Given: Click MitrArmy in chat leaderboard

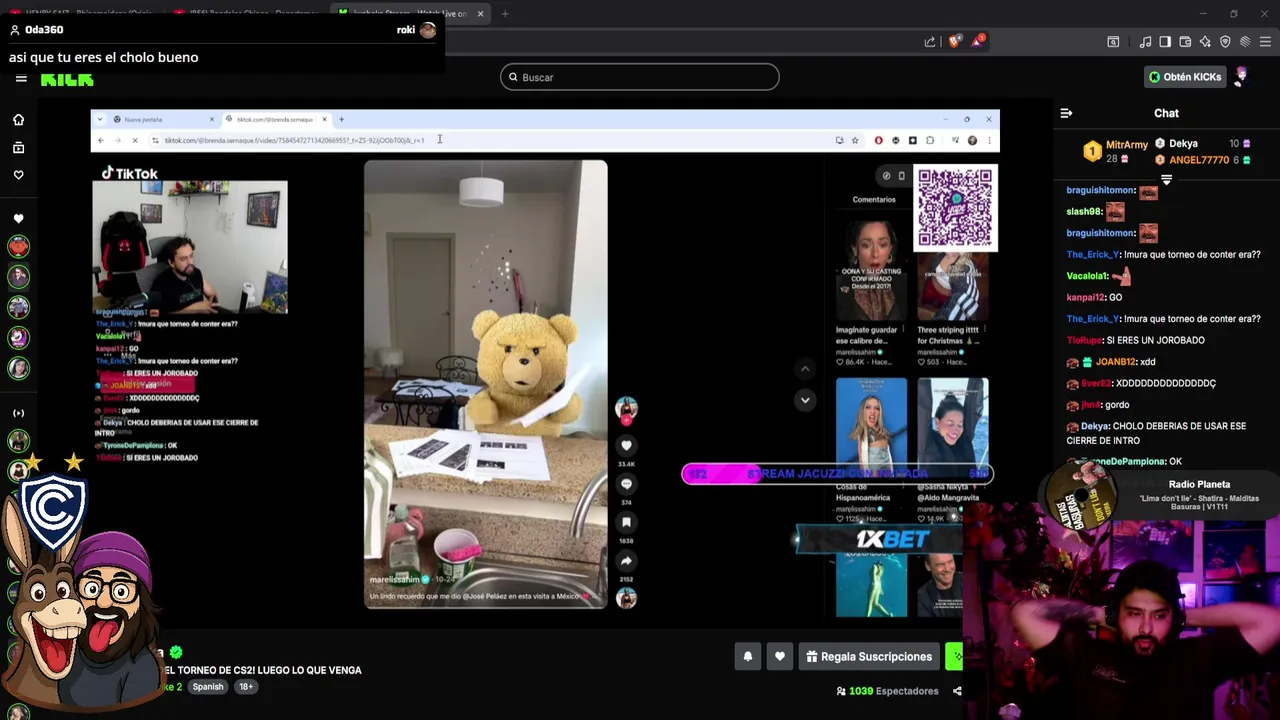Looking at the screenshot, I should point(1127,145).
